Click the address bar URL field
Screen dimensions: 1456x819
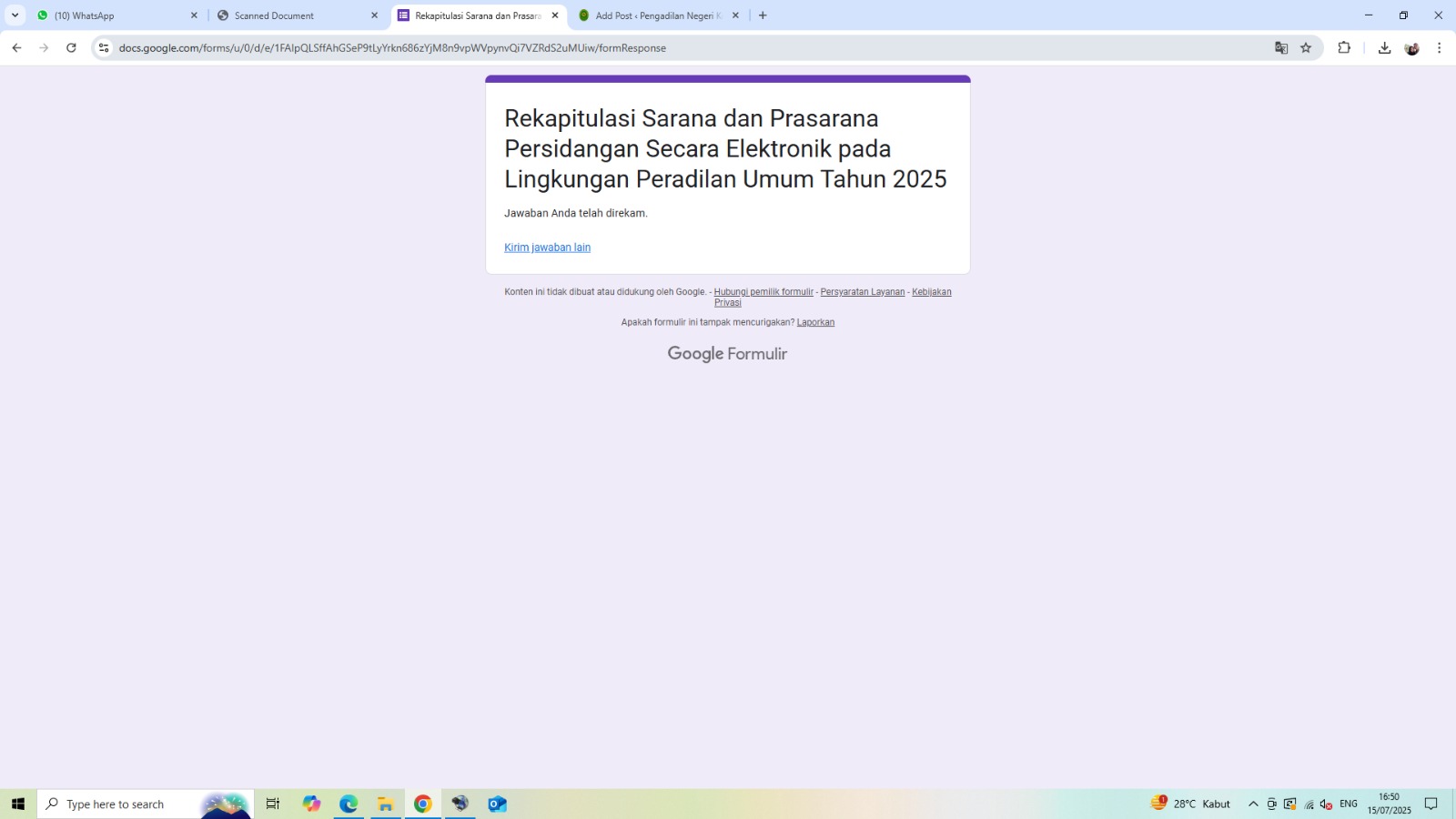coord(637,48)
